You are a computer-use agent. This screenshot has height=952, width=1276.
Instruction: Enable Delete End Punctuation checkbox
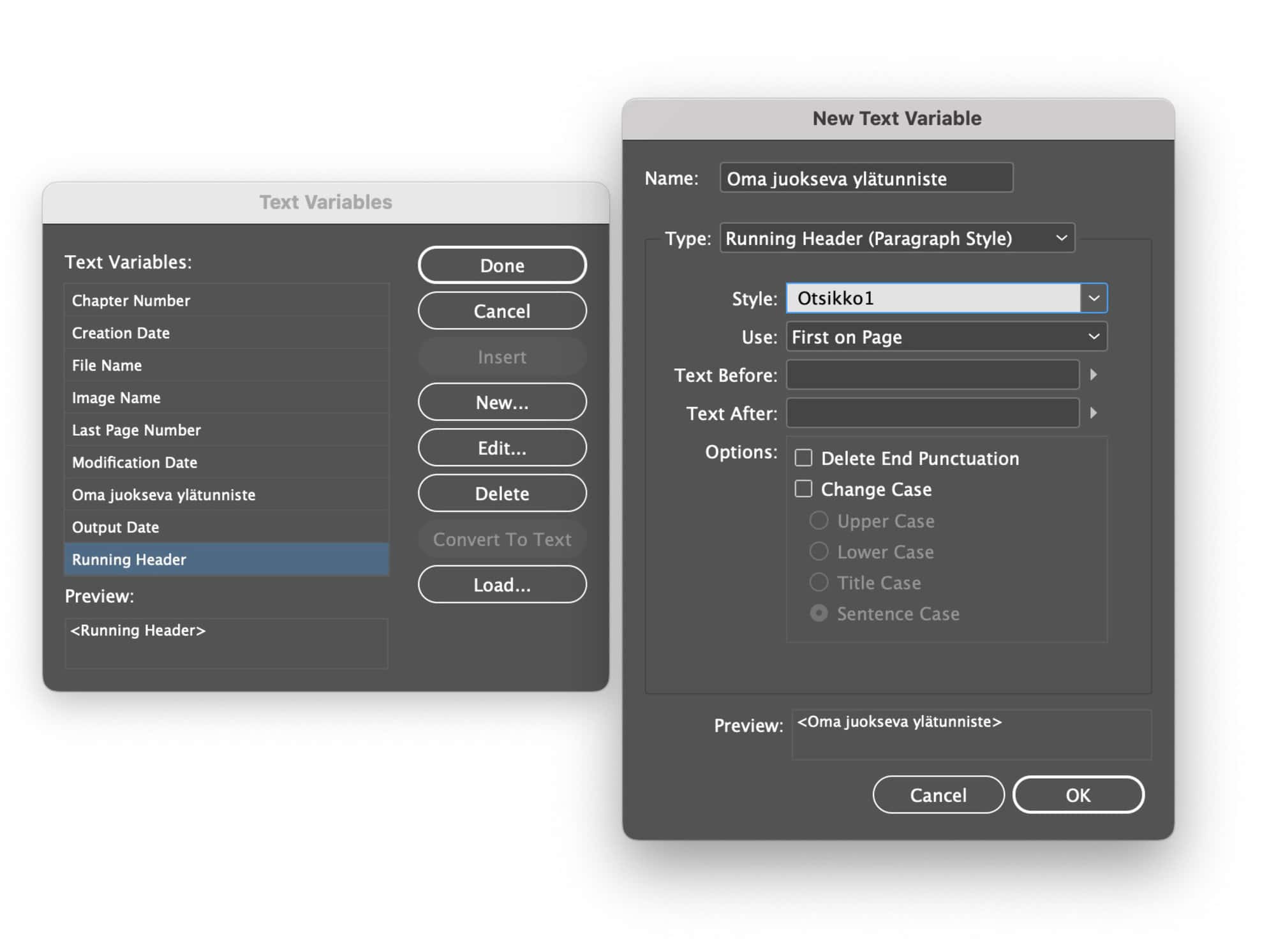803,457
